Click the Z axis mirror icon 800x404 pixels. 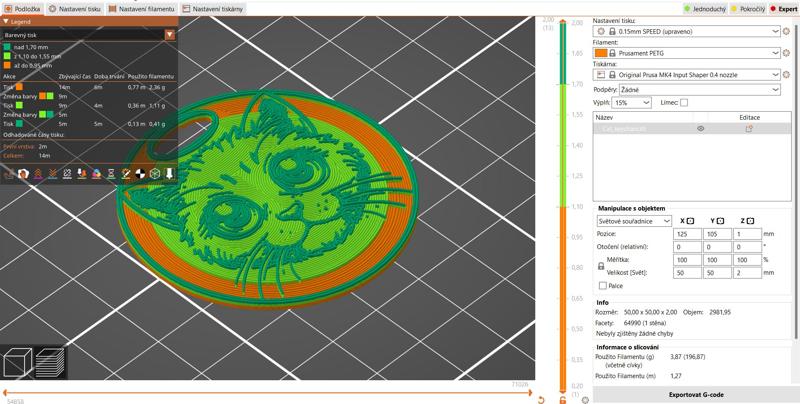click(x=751, y=221)
